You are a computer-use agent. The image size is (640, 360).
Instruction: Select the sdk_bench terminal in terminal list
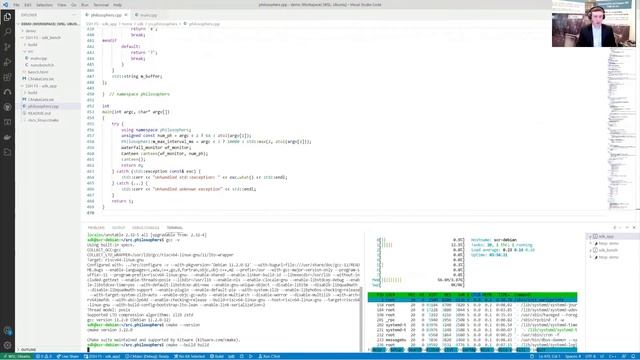608,250
